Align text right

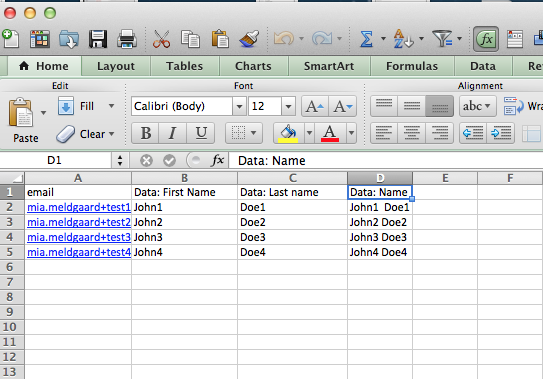(x=439, y=133)
